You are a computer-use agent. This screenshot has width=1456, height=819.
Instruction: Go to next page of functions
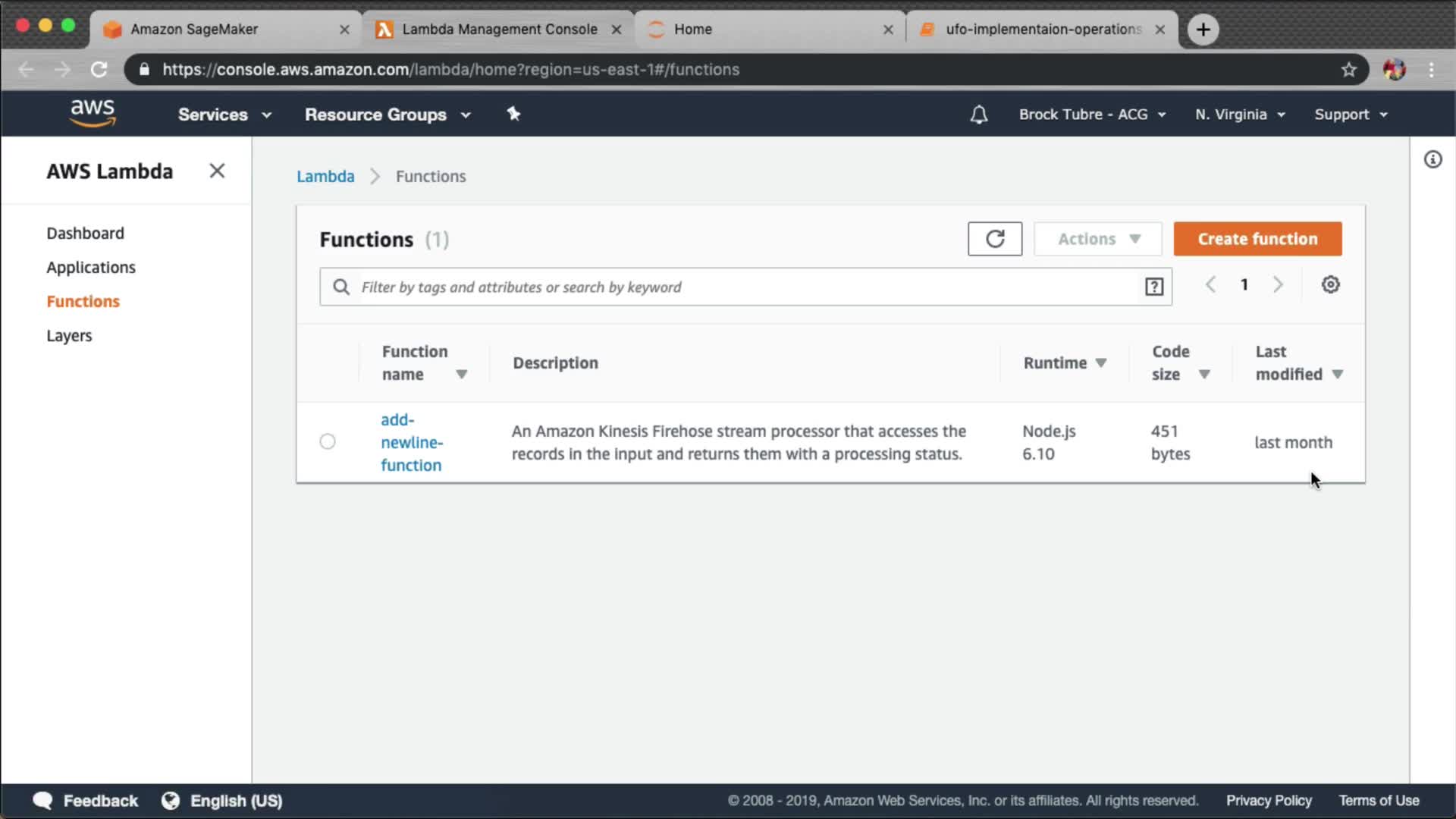(x=1278, y=284)
